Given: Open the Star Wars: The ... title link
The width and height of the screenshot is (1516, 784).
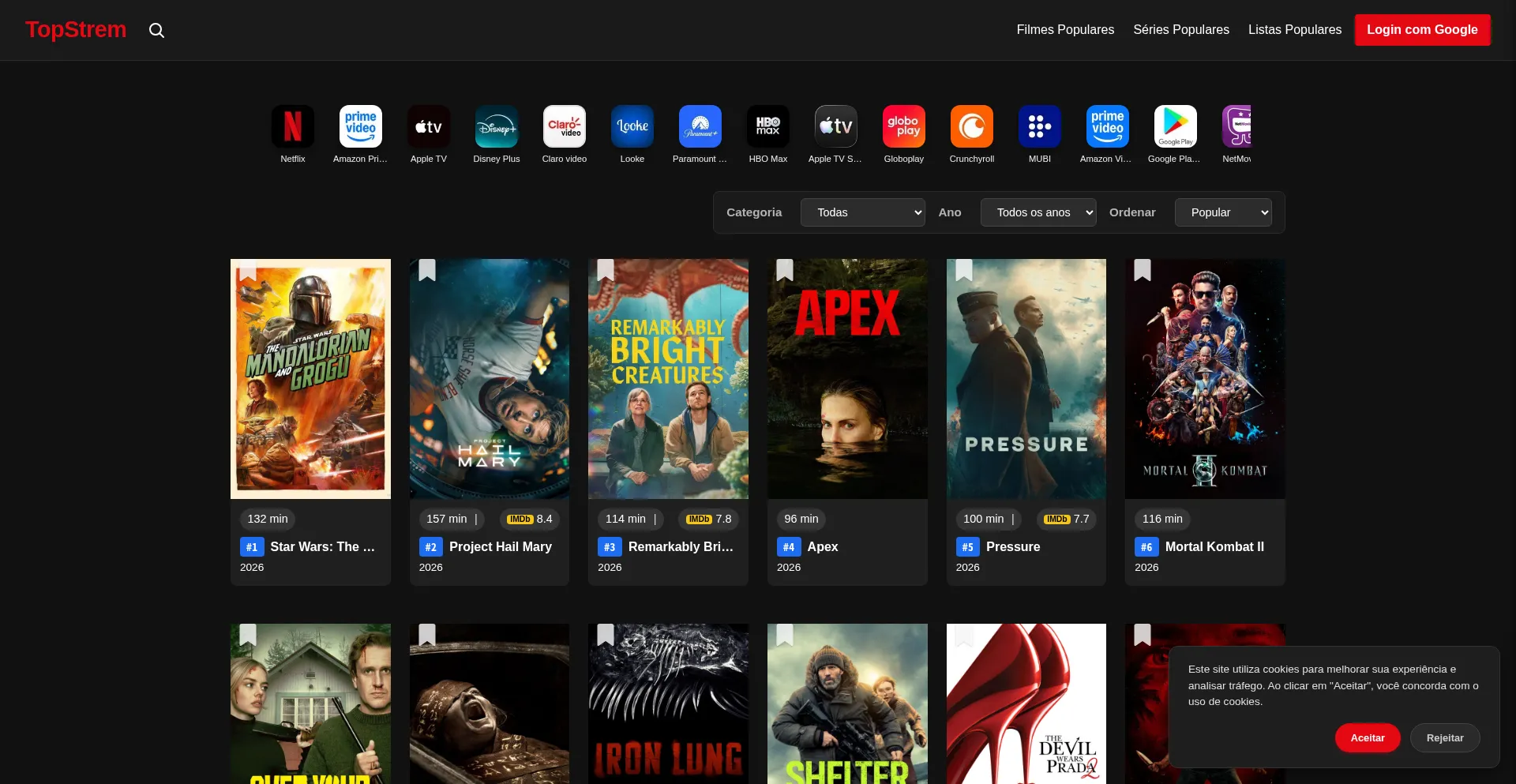Looking at the screenshot, I should coord(323,546).
